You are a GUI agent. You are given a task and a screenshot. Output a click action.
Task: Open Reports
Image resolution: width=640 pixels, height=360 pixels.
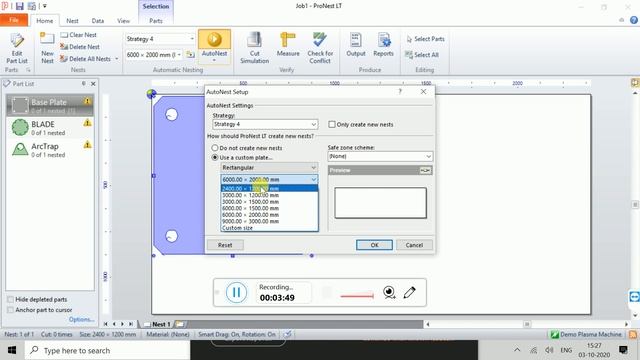pyautogui.click(x=383, y=45)
